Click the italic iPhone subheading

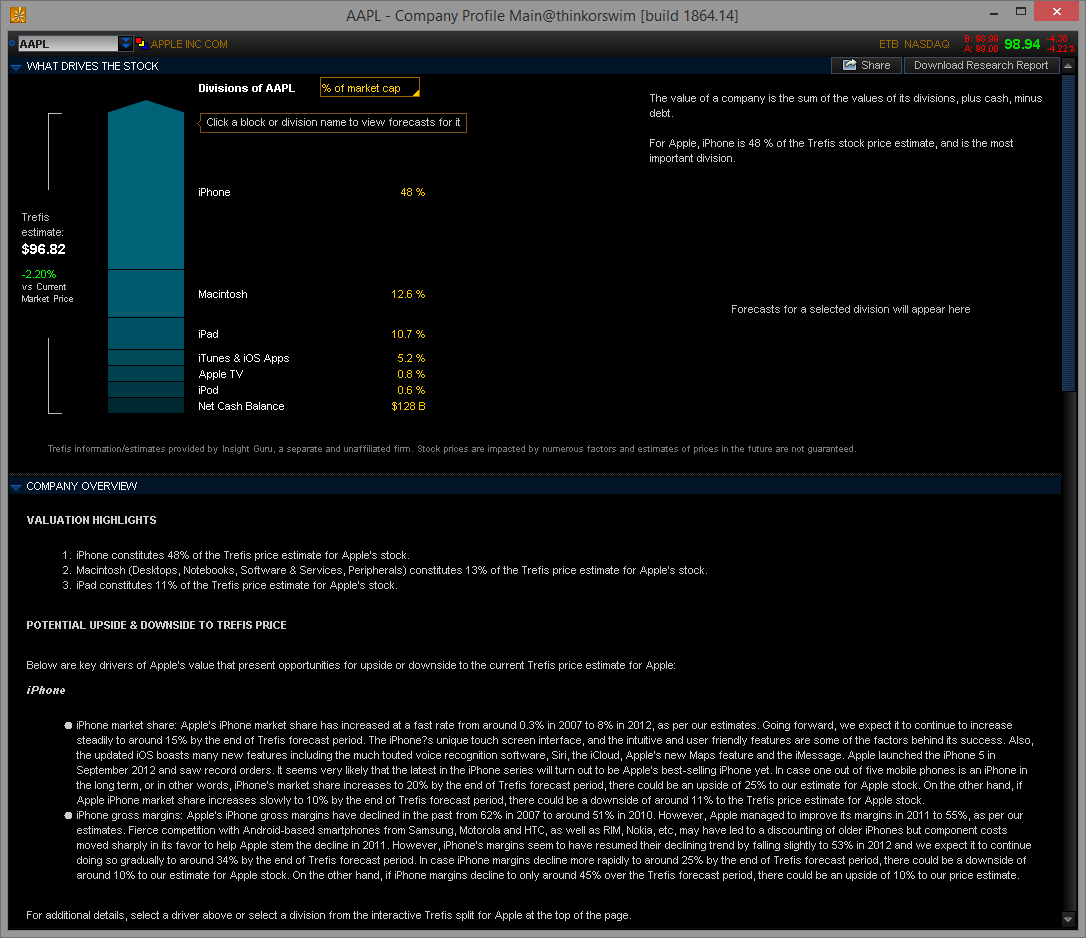click(46, 690)
